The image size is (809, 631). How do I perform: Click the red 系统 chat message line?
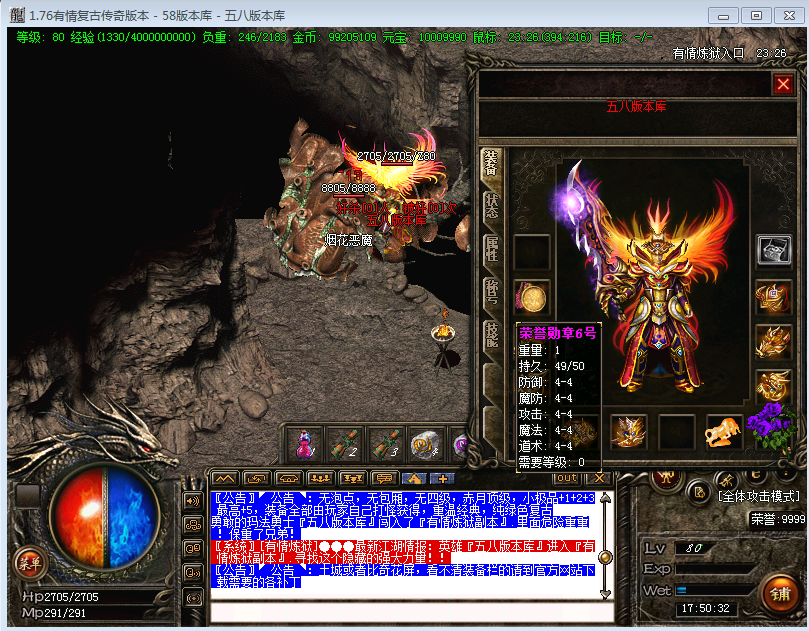point(403,552)
